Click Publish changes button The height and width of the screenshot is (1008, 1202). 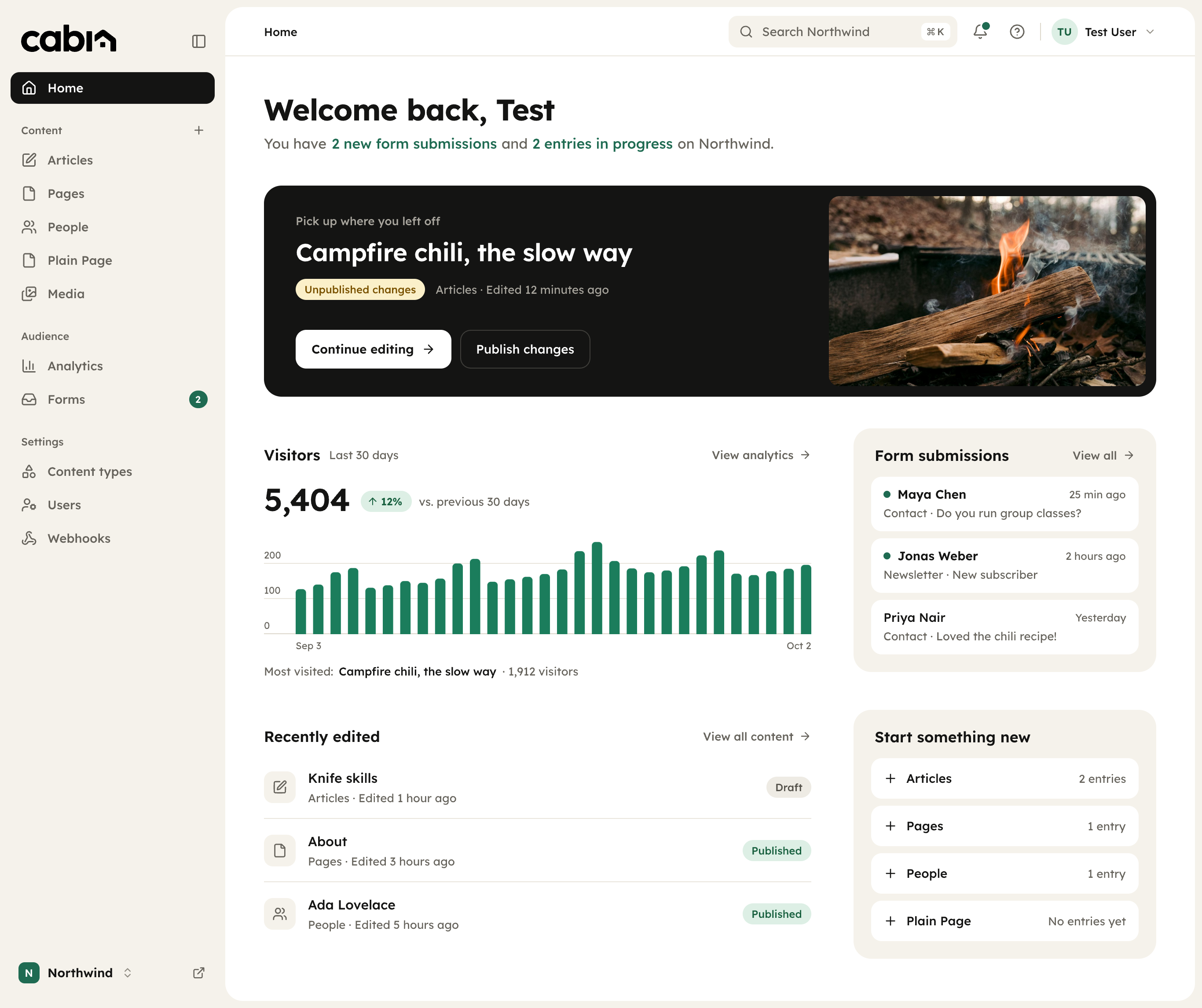click(525, 349)
